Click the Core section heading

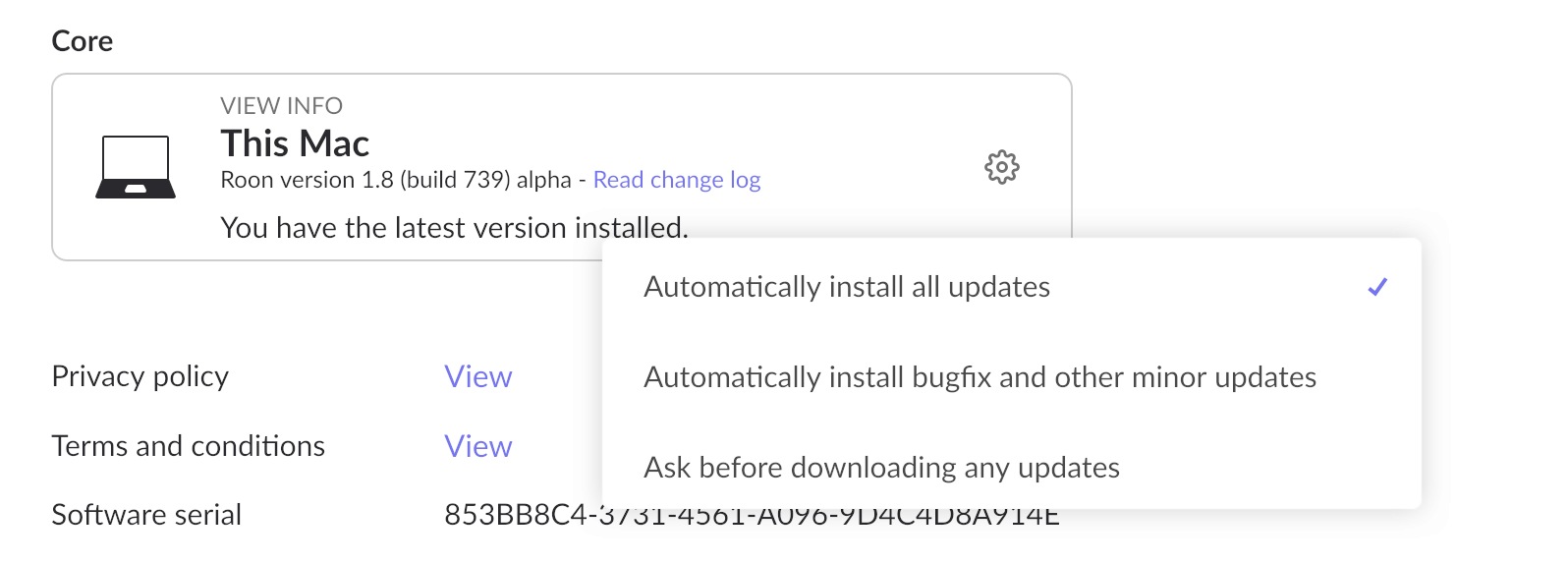(83, 41)
